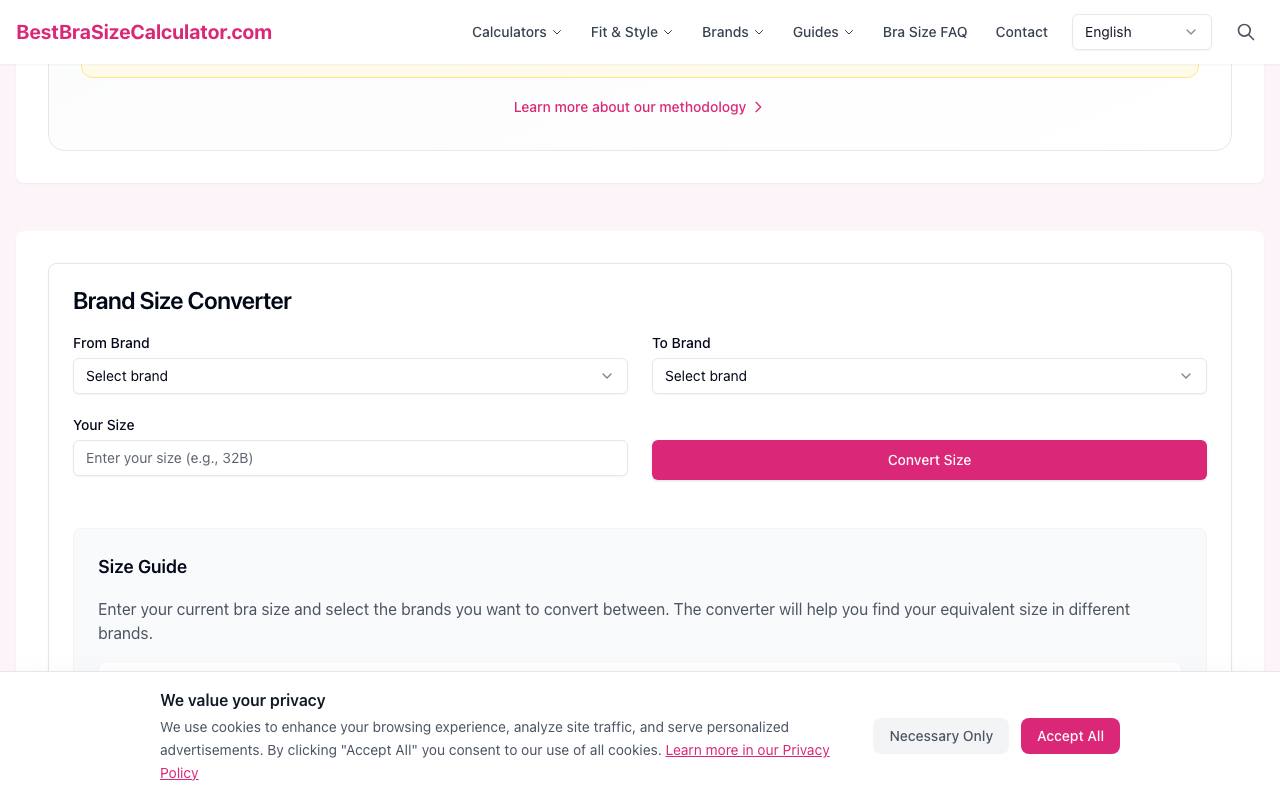The width and height of the screenshot is (1280, 800).
Task: Open Learn more in our Privacy Policy link
Action: tap(495, 761)
